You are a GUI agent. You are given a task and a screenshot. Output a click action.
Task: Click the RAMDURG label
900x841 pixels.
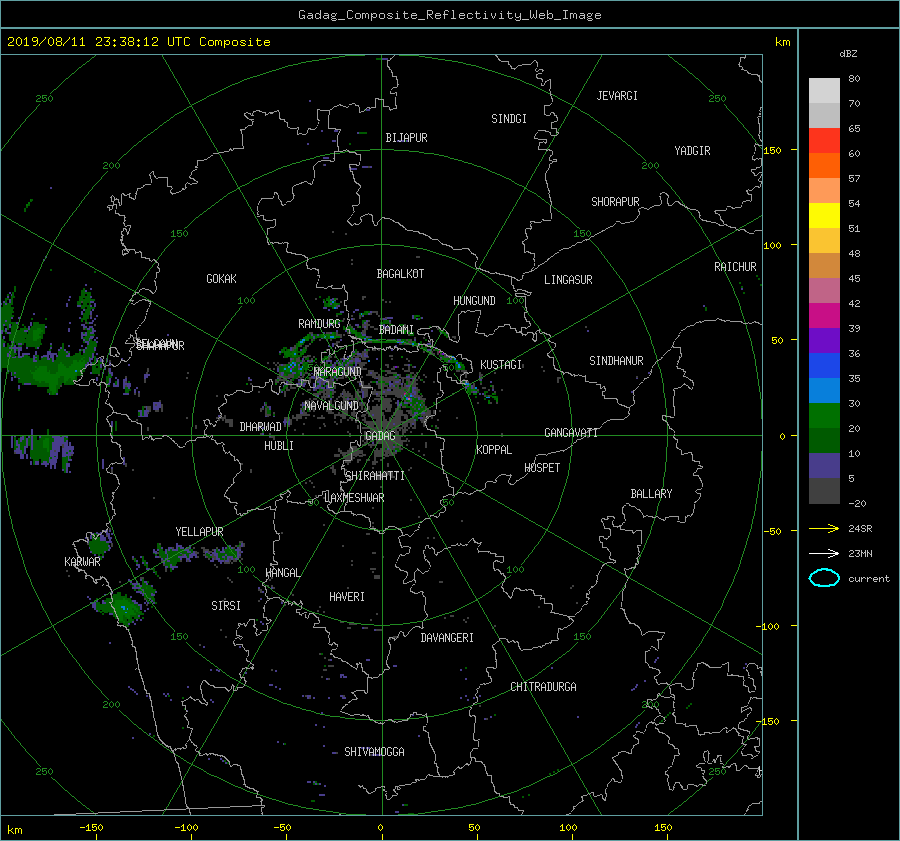coord(319,324)
